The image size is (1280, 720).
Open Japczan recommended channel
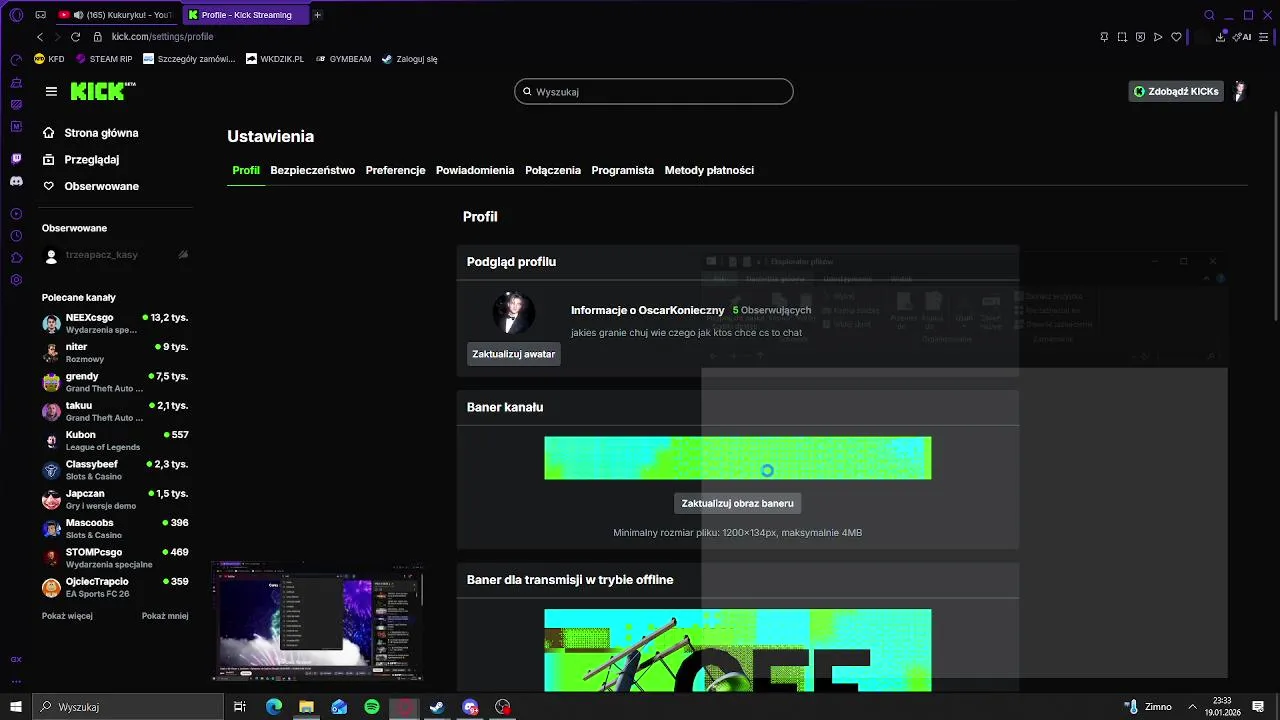coord(115,499)
